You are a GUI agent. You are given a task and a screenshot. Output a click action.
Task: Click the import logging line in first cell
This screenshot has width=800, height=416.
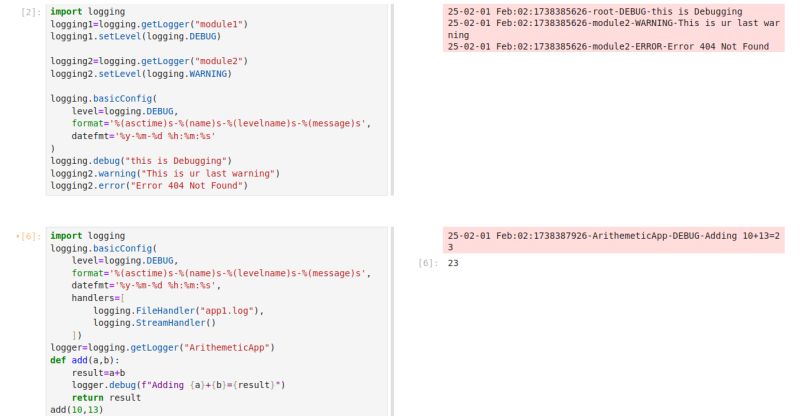(x=87, y=11)
